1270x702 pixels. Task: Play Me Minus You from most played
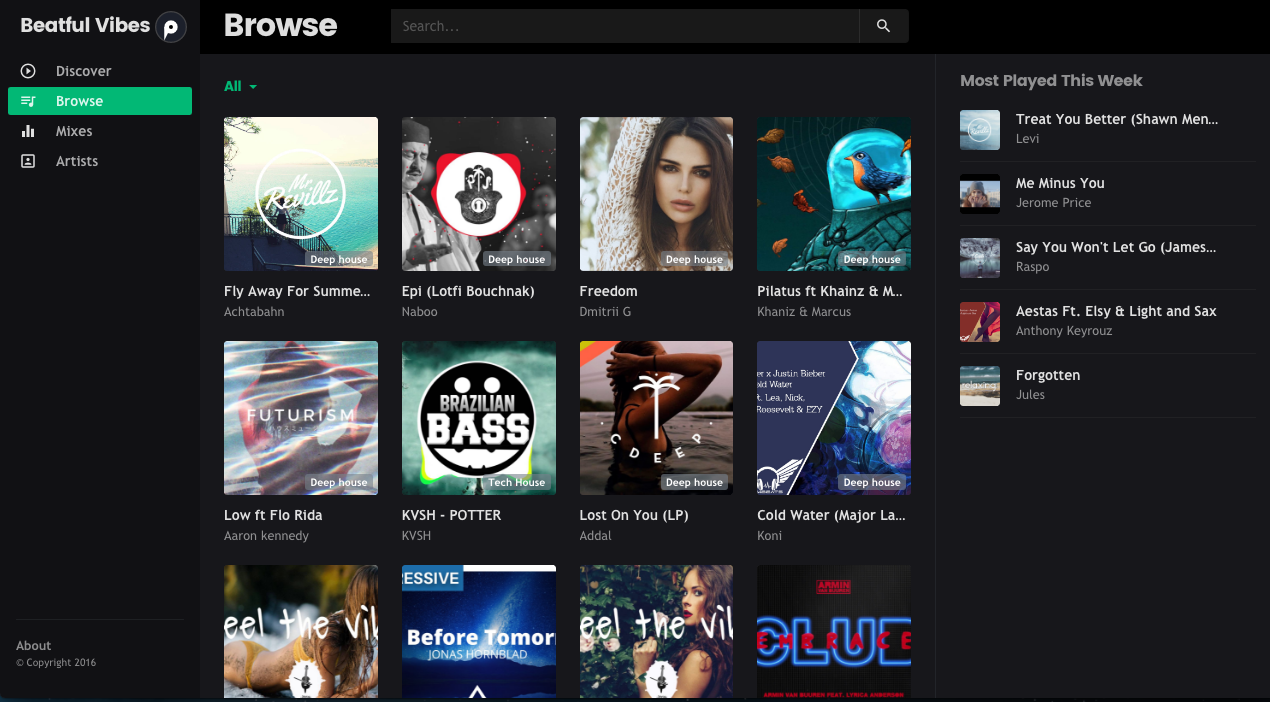979,194
